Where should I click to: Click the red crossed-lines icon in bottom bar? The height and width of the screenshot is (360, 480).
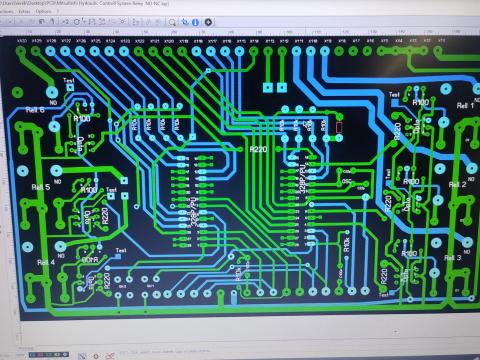click(x=110, y=356)
